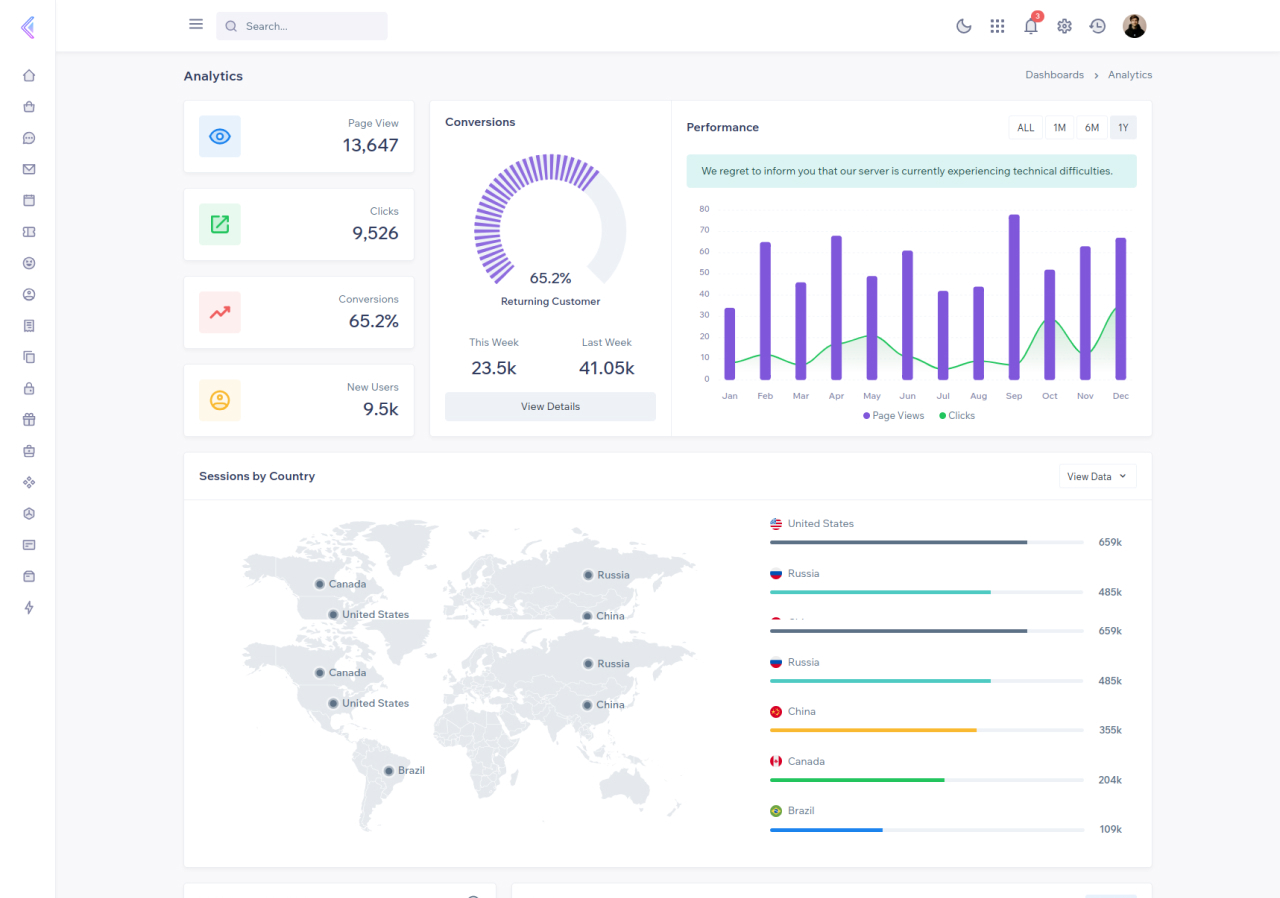Open the smiley face sidebar icon

pyautogui.click(x=29, y=263)
